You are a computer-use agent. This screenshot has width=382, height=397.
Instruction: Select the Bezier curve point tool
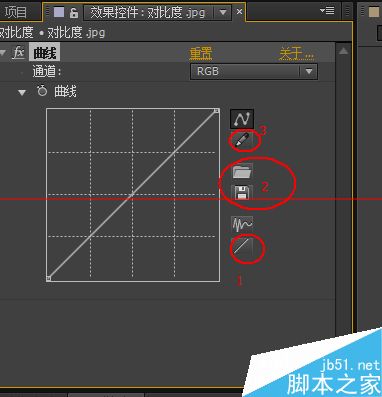click(242, 119)
